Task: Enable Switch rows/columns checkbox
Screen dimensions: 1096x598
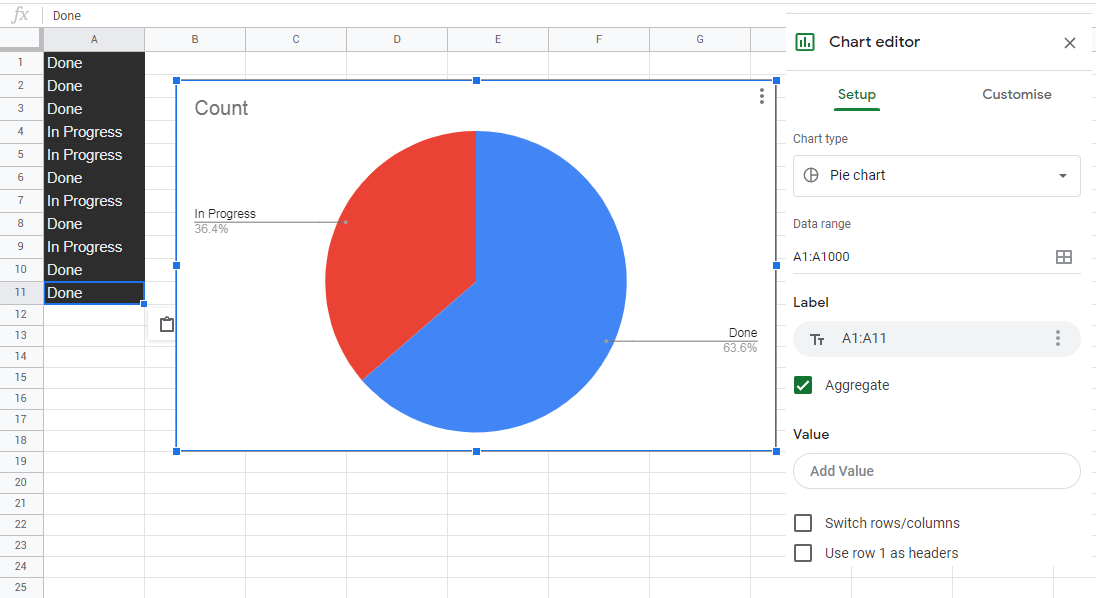Action: click(x=803, y=523)
